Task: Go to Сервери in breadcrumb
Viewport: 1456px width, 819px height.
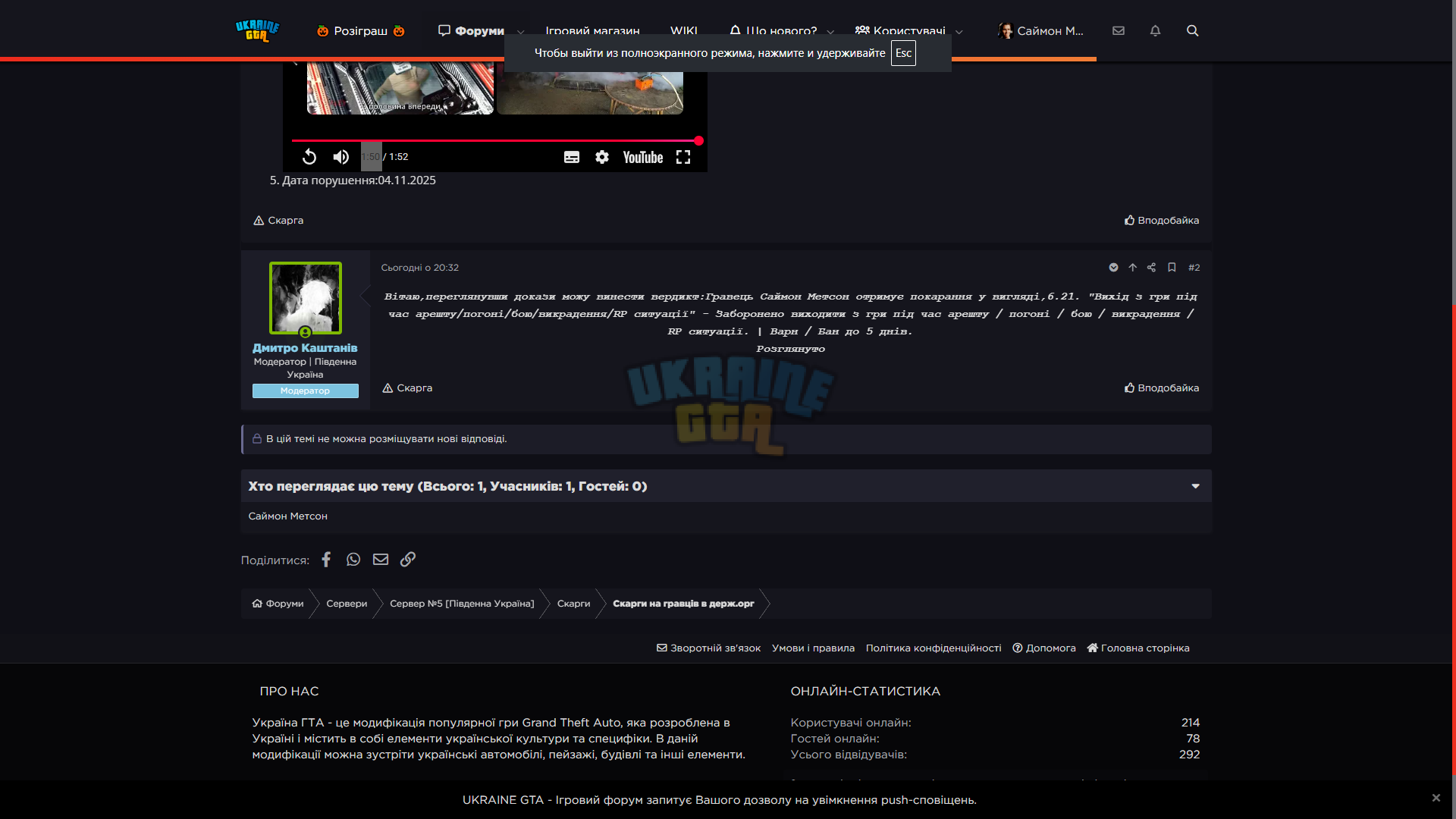Action: 347,604
